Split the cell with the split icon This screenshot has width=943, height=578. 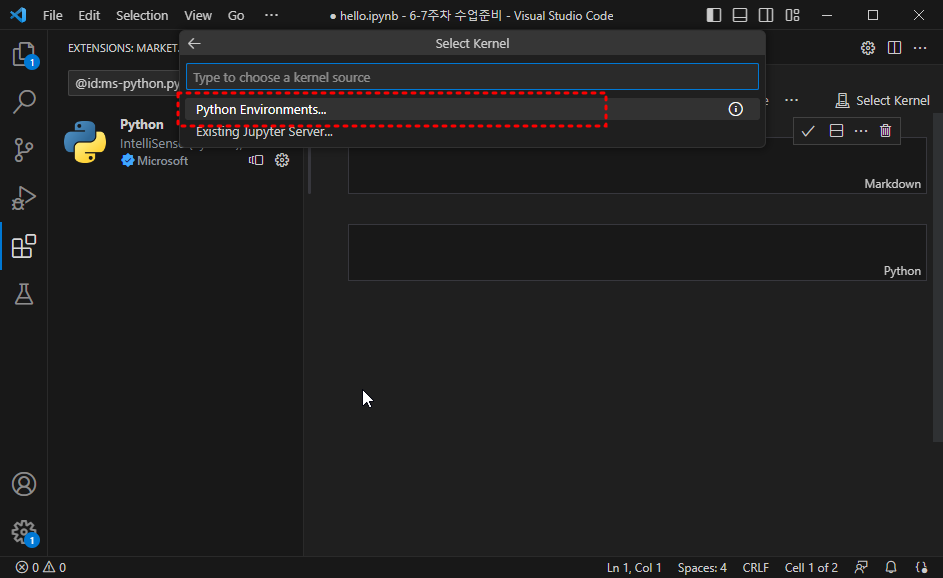pos(835,130)
